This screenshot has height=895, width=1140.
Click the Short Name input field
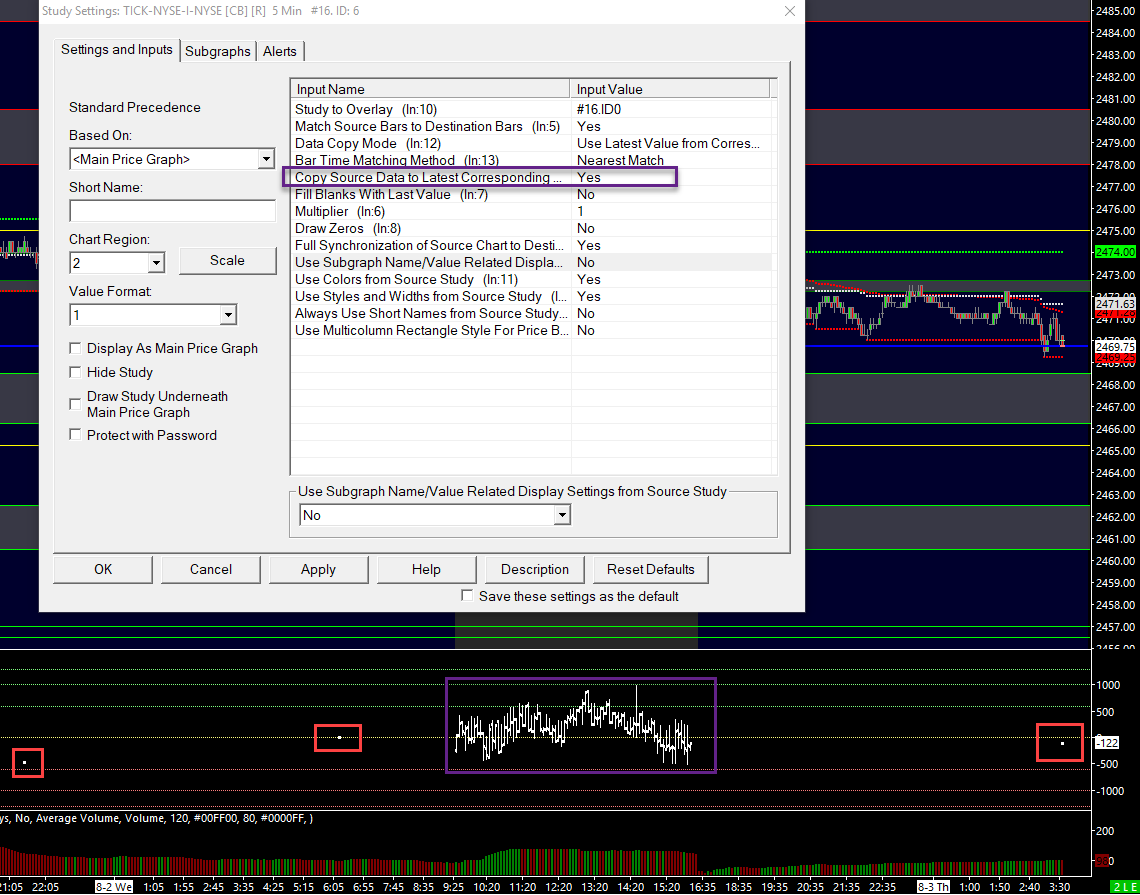[x=172, y=211]
